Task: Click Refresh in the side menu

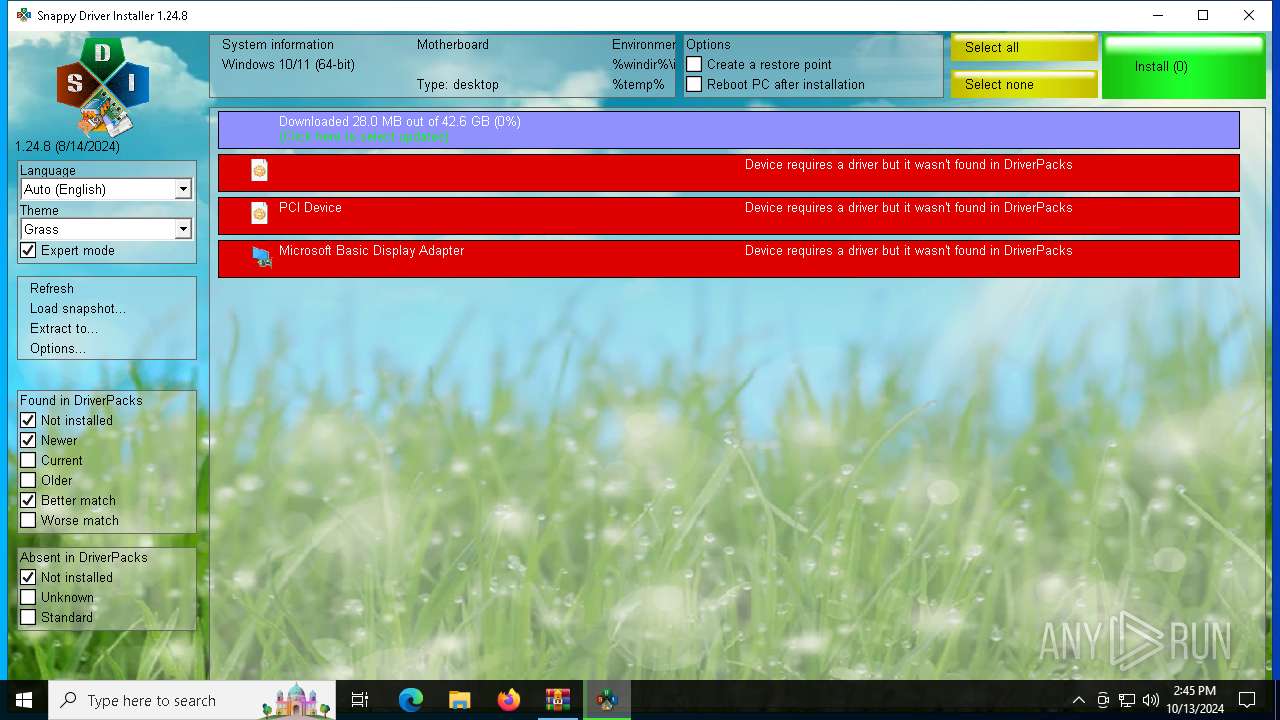Action: (52, 288)
